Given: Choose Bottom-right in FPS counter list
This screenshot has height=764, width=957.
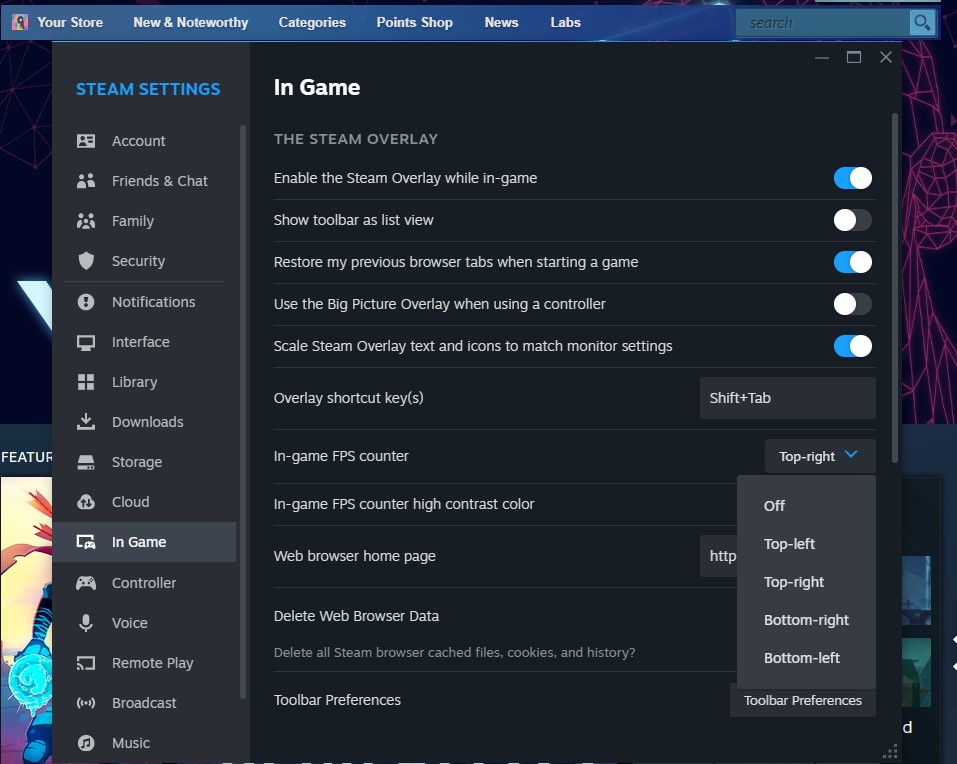Looking at the screenshot, I should [x=806, y=620].
